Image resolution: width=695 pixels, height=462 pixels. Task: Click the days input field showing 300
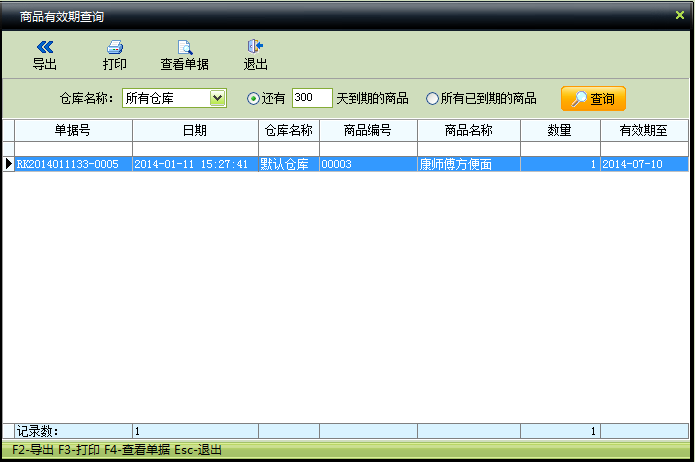point(312,98)
